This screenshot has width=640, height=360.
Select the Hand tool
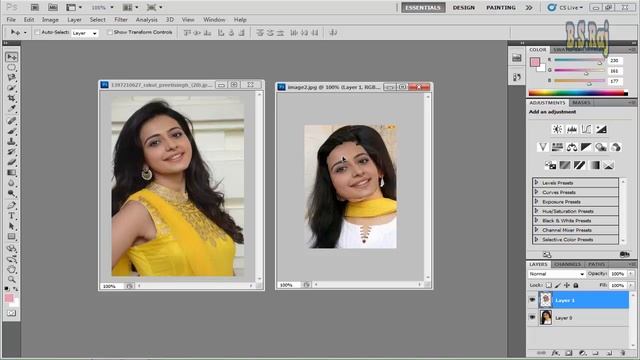[x=11, y=269]
